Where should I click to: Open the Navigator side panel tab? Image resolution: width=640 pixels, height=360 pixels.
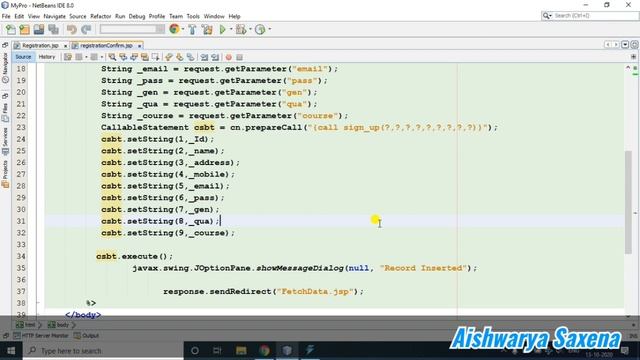5,68
